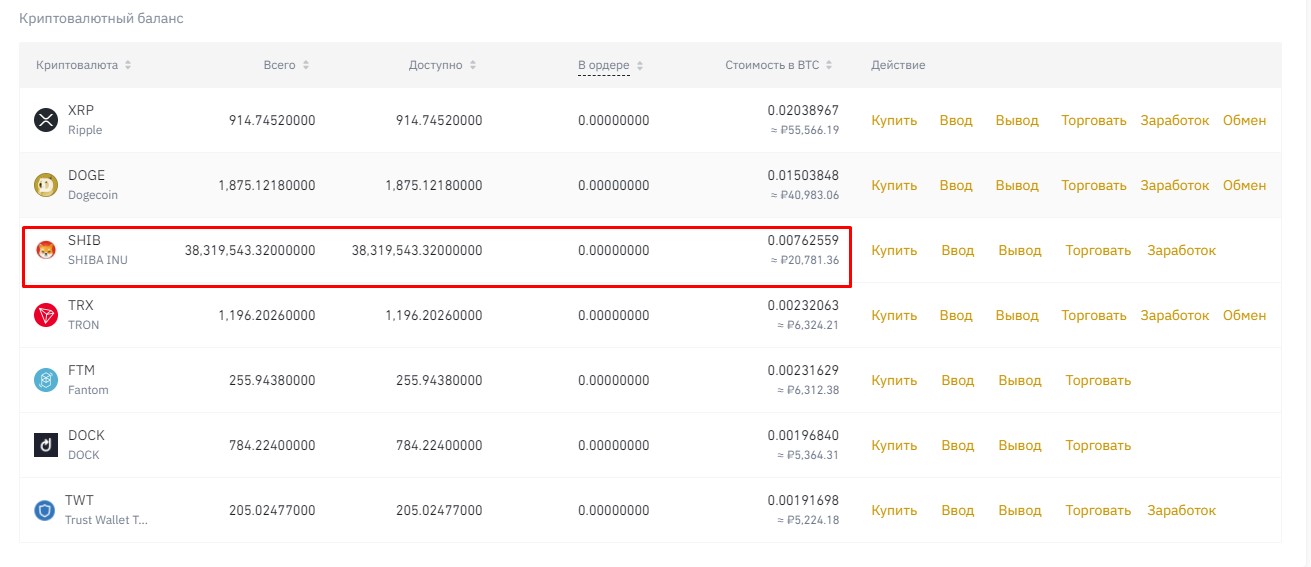Click Торговать in the XRP row

coord(1094,120)
